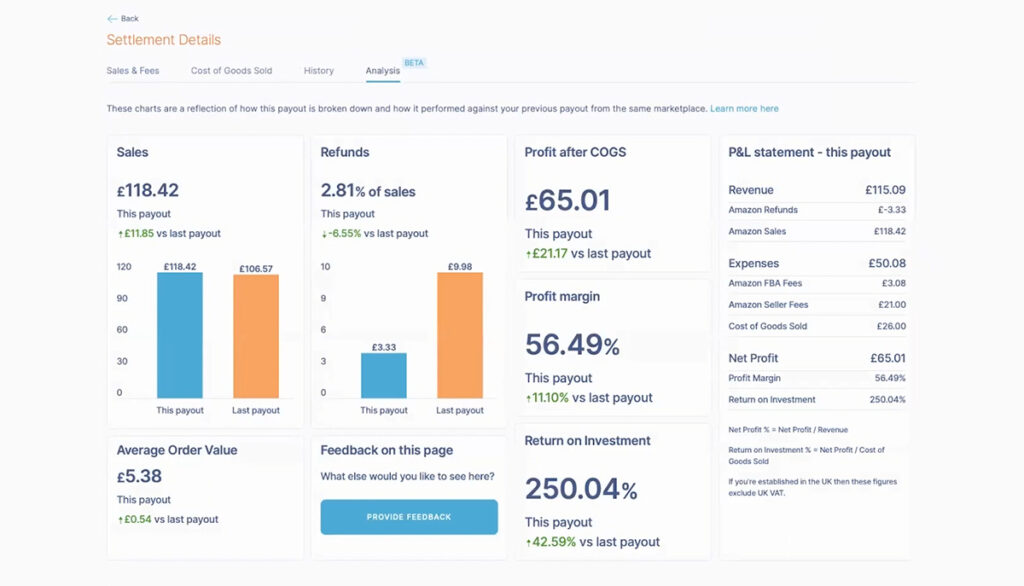Select Amazon FBA Fees row in P&L
Image resolution: width=1024 pixels, height=586 pixels.
[816, 284]
